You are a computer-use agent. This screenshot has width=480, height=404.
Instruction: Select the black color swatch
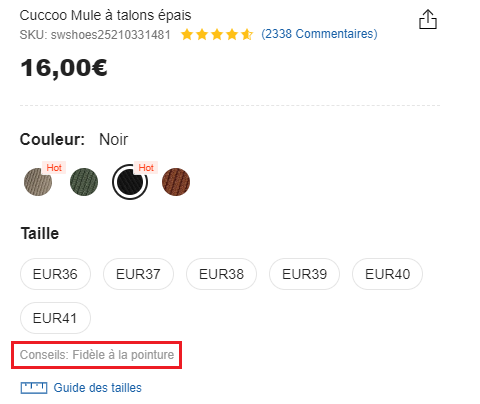coord(130,182)
